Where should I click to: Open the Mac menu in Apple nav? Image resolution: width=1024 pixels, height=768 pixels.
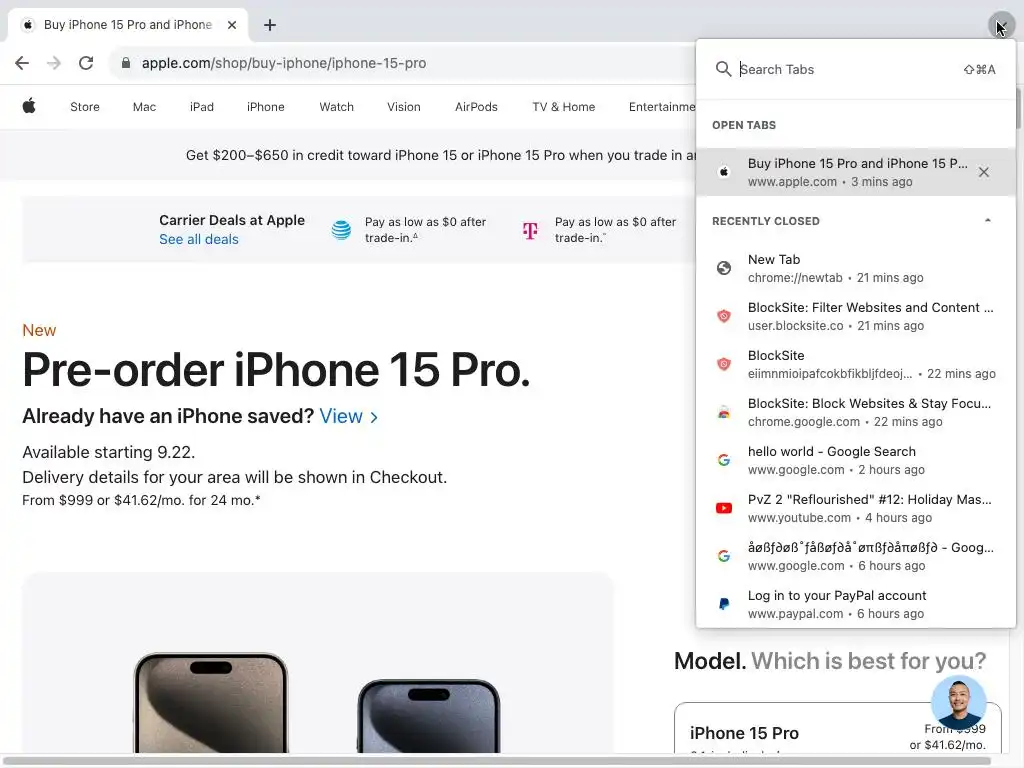click(x=144, y=106)
